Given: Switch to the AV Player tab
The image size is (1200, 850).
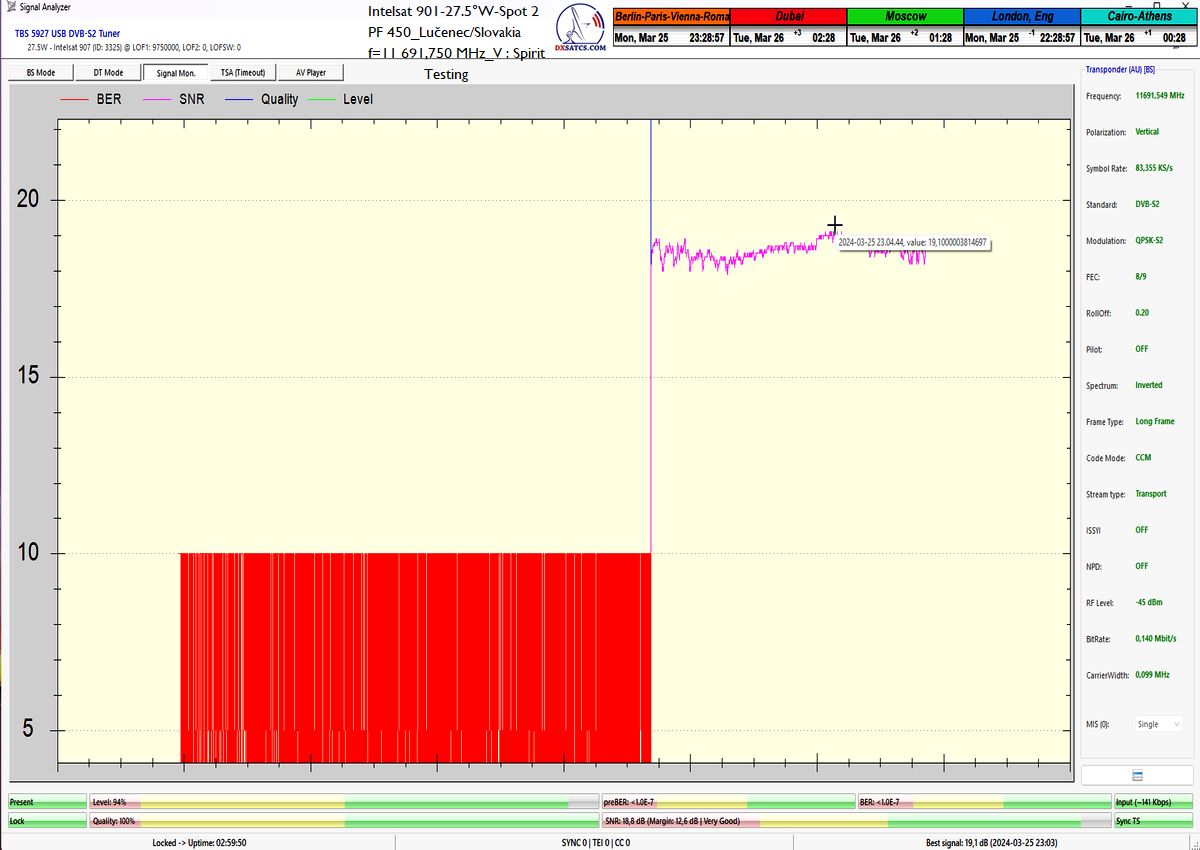Looking at the screenshot, I should point(310,73).
